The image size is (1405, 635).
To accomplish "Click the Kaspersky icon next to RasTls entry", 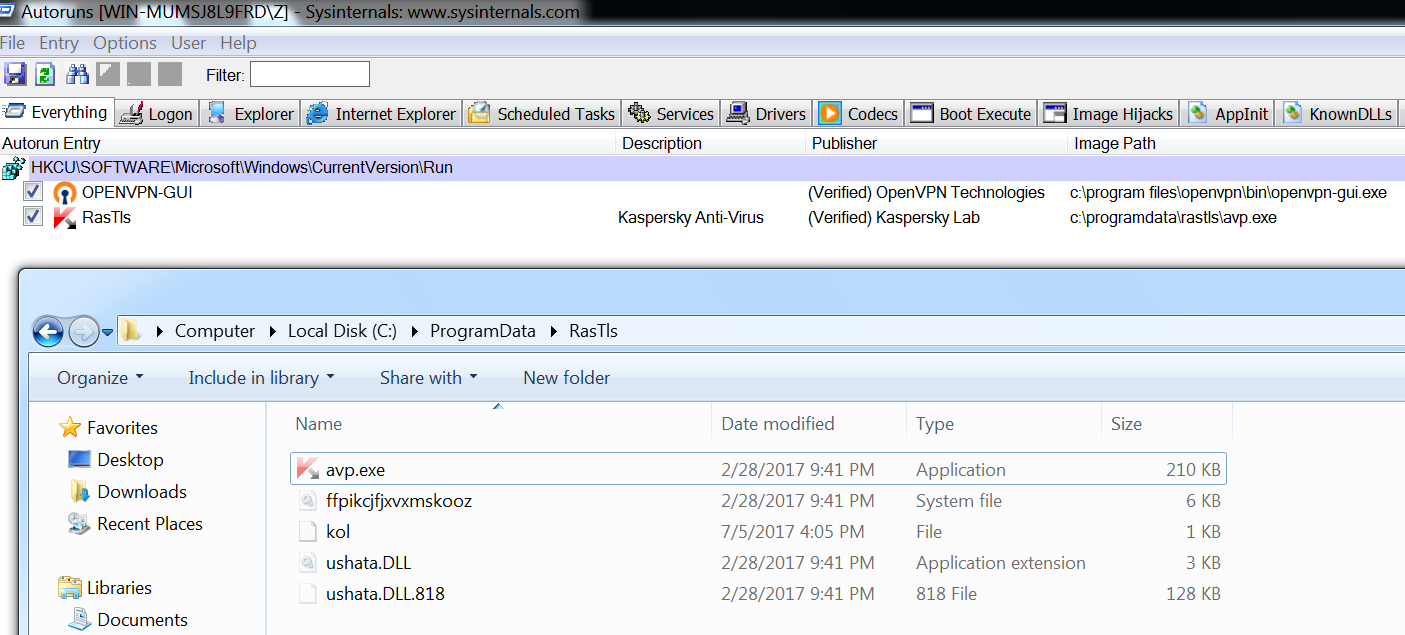I will [65, 217].
